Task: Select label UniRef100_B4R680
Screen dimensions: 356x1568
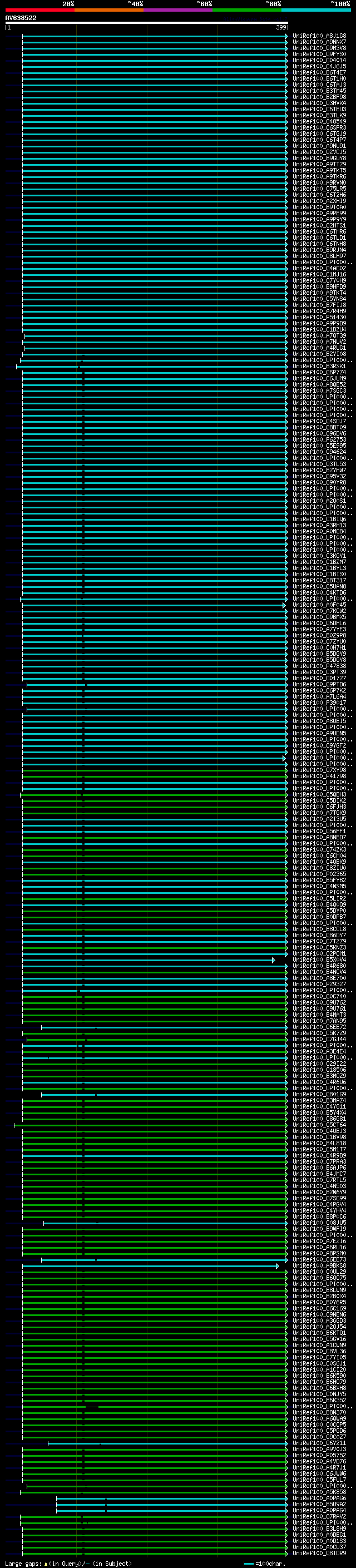Action: (x=319, y=966)
